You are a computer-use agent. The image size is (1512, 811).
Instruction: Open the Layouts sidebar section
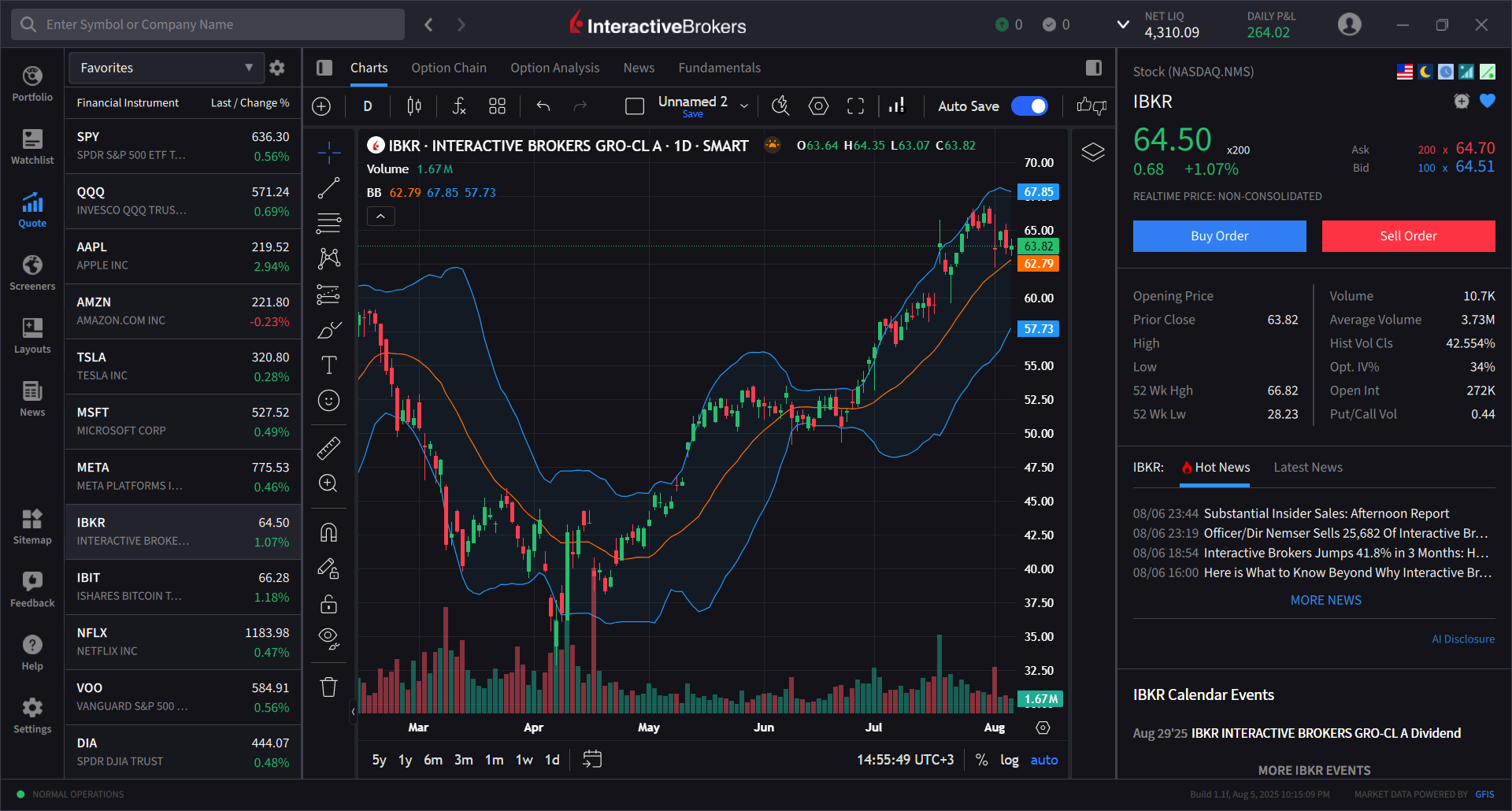pyautogui.click(x=32, y=336)
